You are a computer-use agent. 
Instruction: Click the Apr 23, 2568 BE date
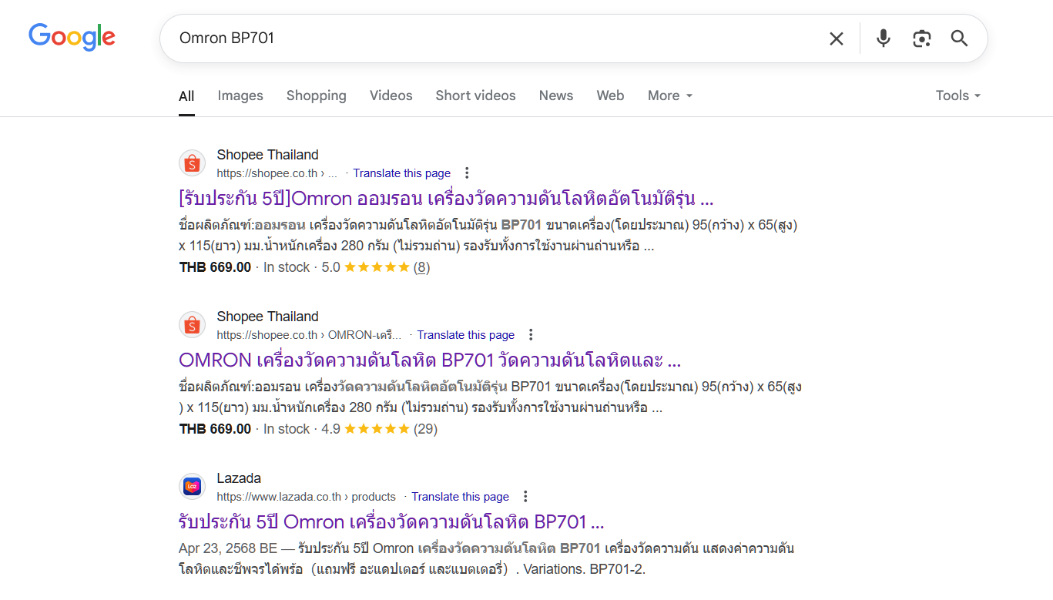click(228, 548)
